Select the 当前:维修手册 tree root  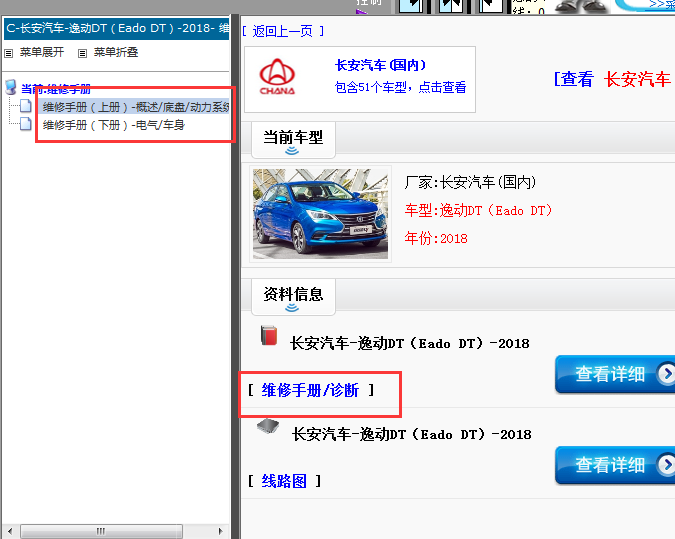click(x=56, y=89)
